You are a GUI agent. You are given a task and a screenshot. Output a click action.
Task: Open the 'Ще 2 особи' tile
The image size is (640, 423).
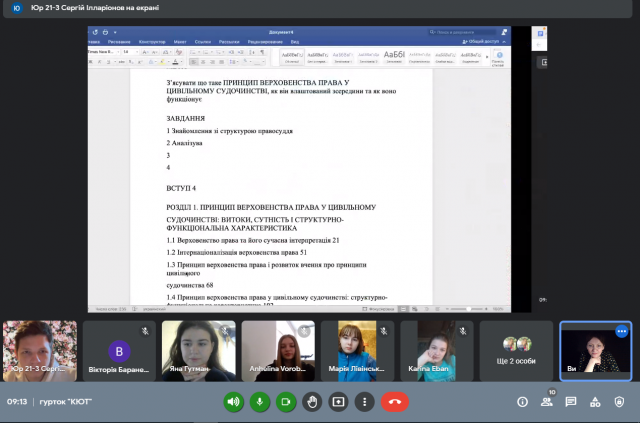click(x=516, y=351)
